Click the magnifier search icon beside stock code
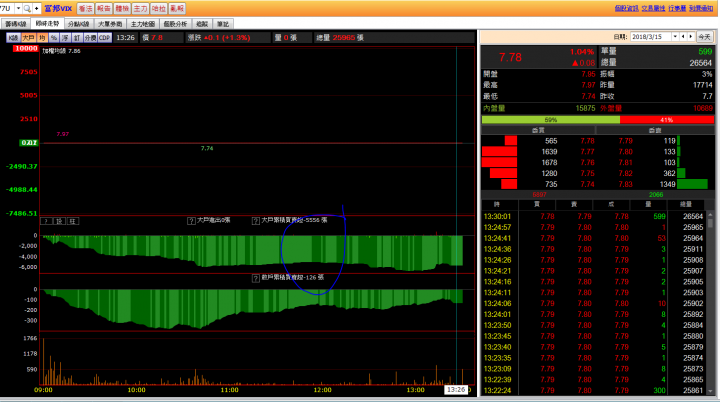 pyautogui.click(x=27, y=8)
